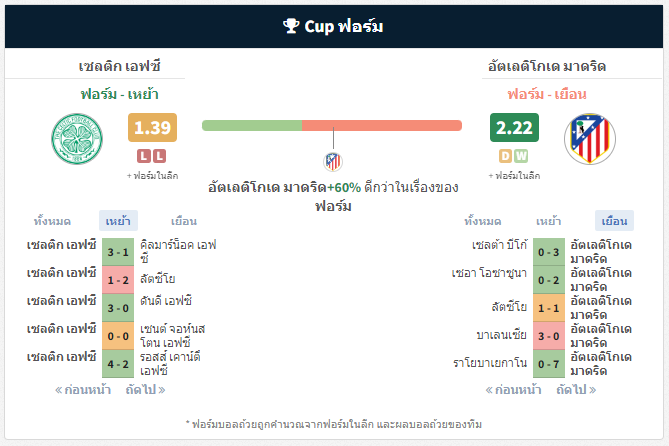The width and height of the screenshot is (669, 446).
Task: Select Celtic's 'เยือน' away tab
Action: click(184, 221)
